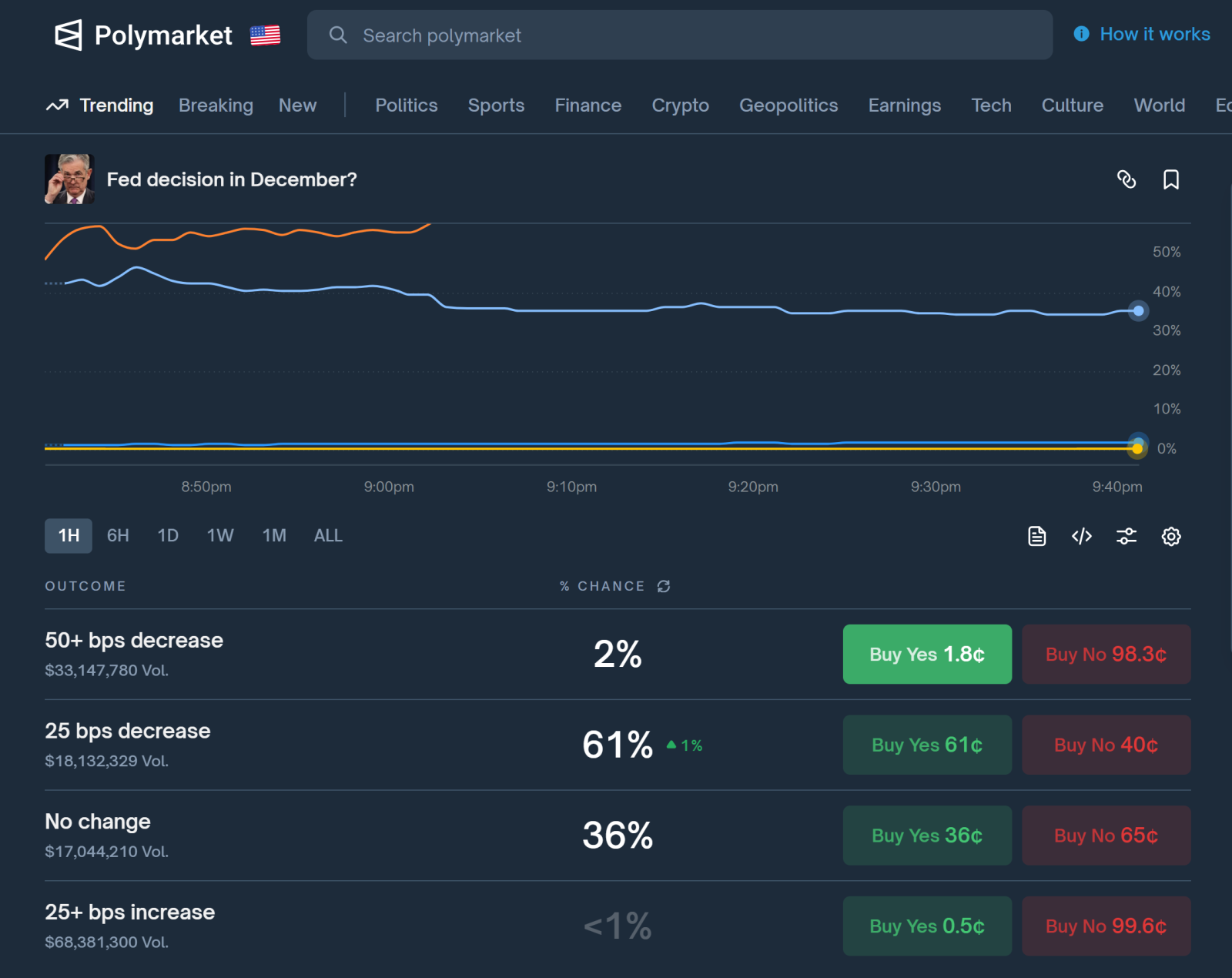Select the No change outcome row

click(x=618, y=836)
